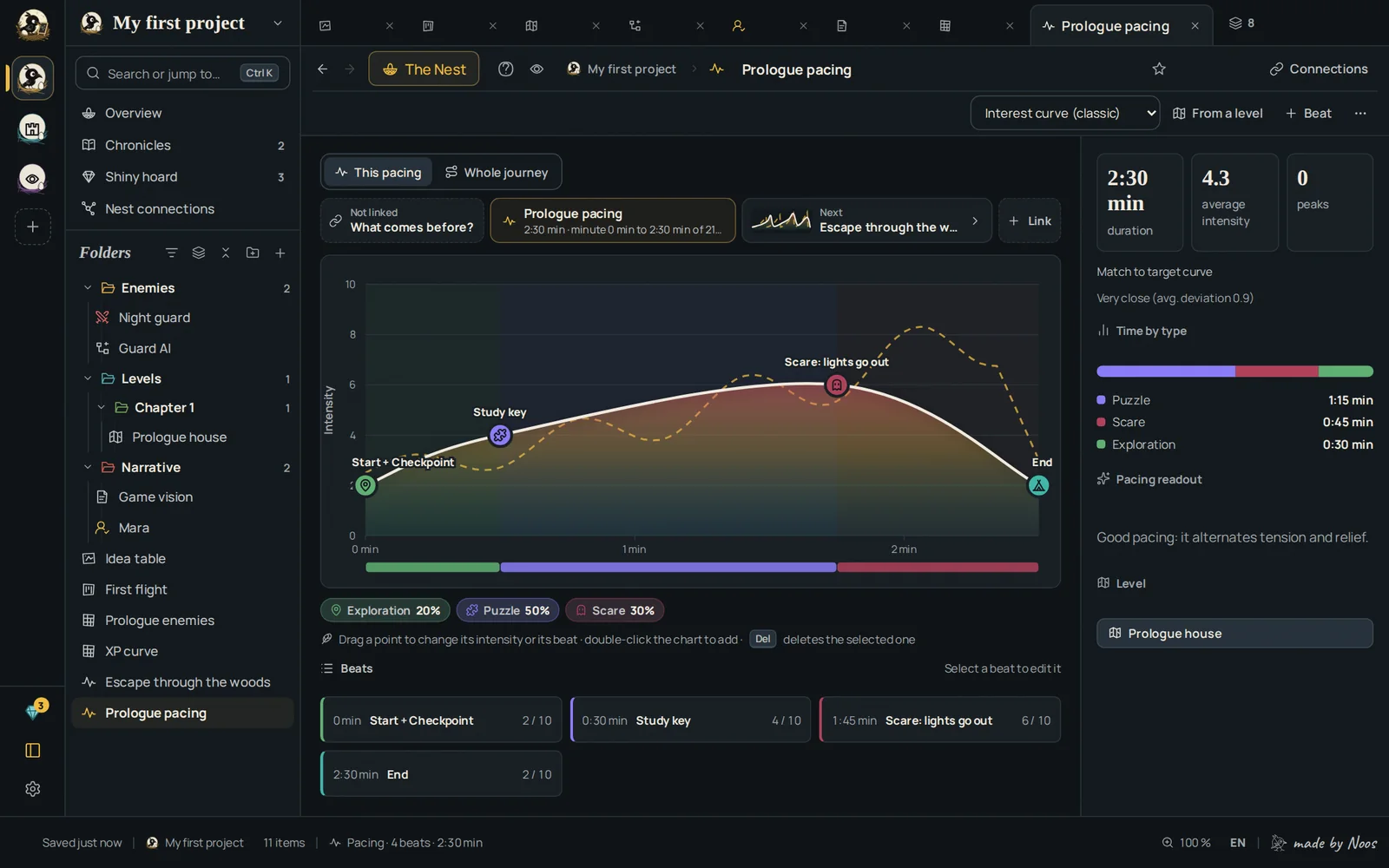Collapse the Narrative folder

click(88, 467)
